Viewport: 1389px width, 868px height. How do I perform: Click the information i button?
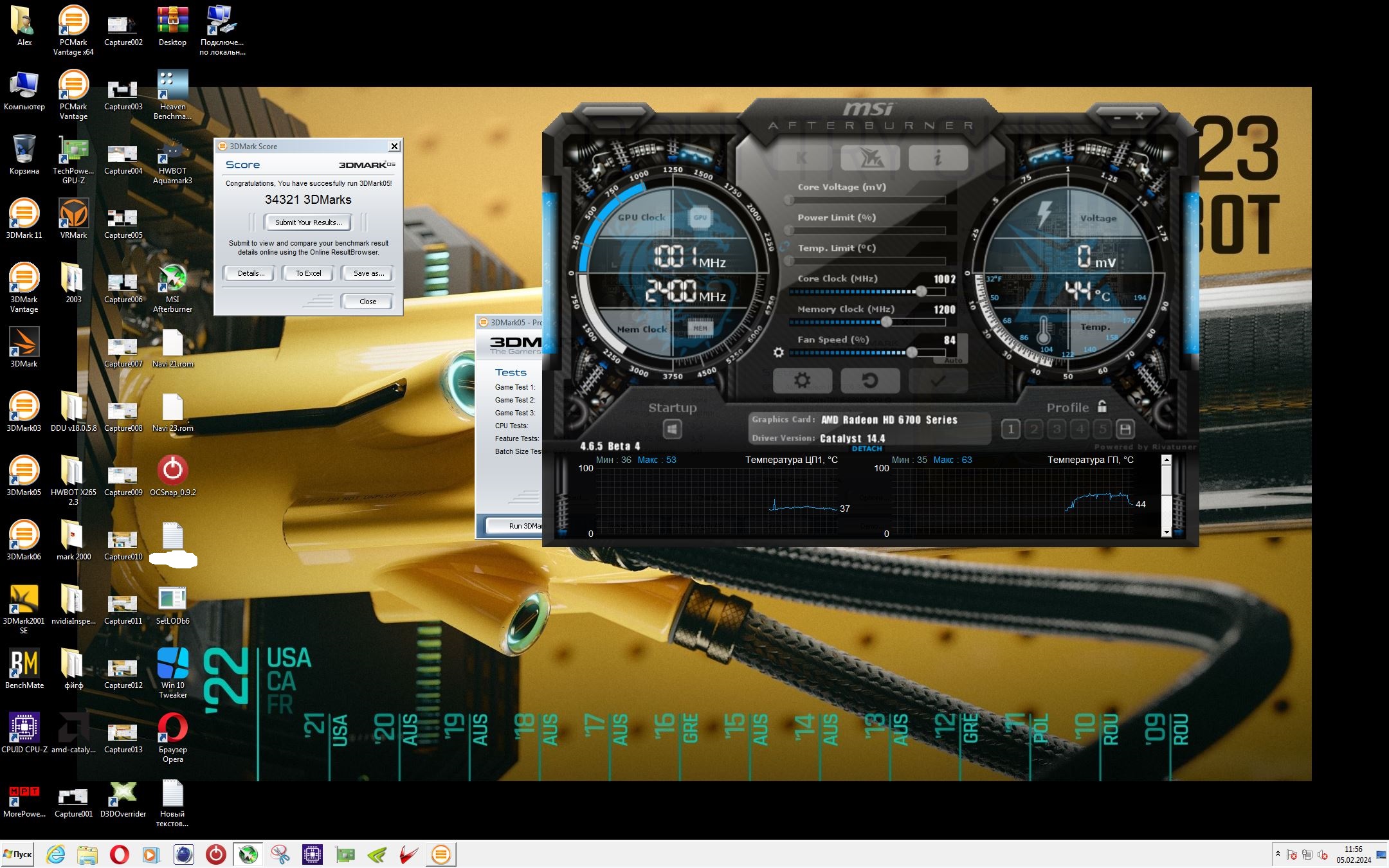(x=938, y=158)
